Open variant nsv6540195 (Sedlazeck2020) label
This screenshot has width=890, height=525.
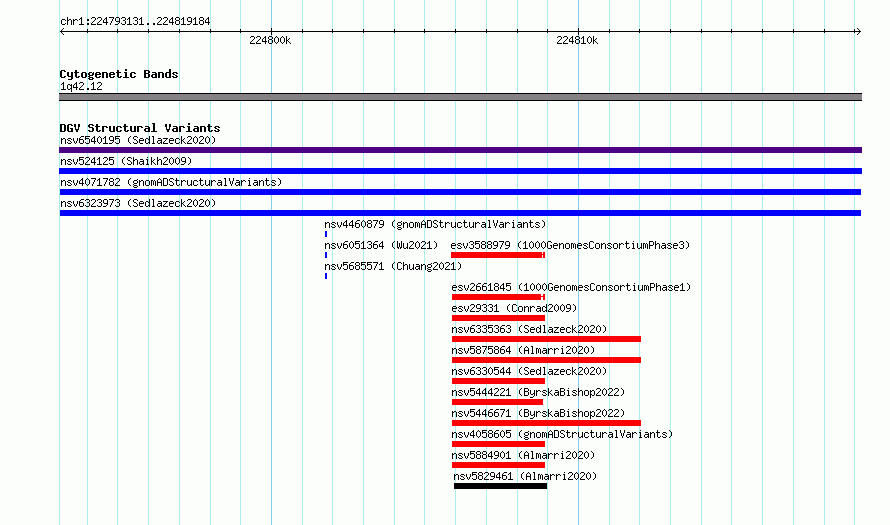pyautogui.click(x=138, y=140)
